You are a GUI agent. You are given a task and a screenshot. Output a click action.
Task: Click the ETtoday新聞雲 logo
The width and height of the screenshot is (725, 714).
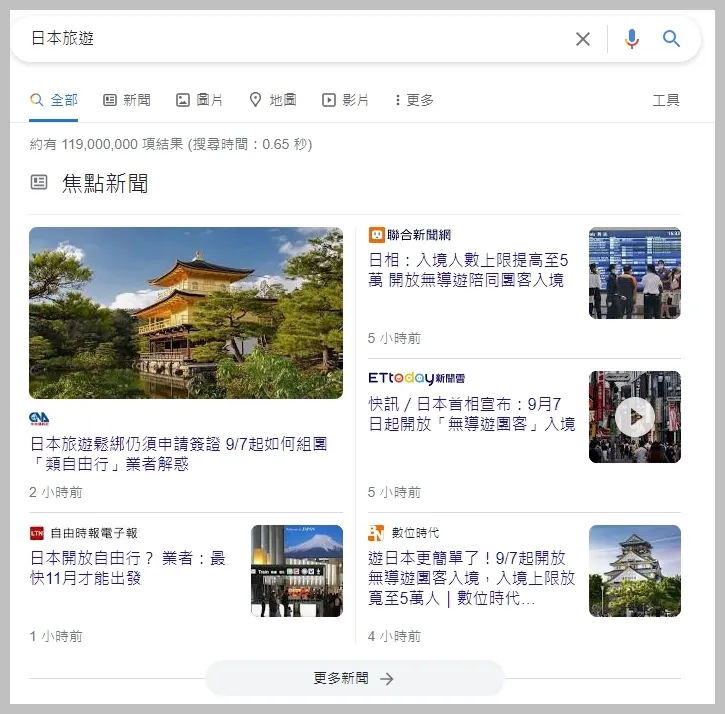tap(416, 378)
